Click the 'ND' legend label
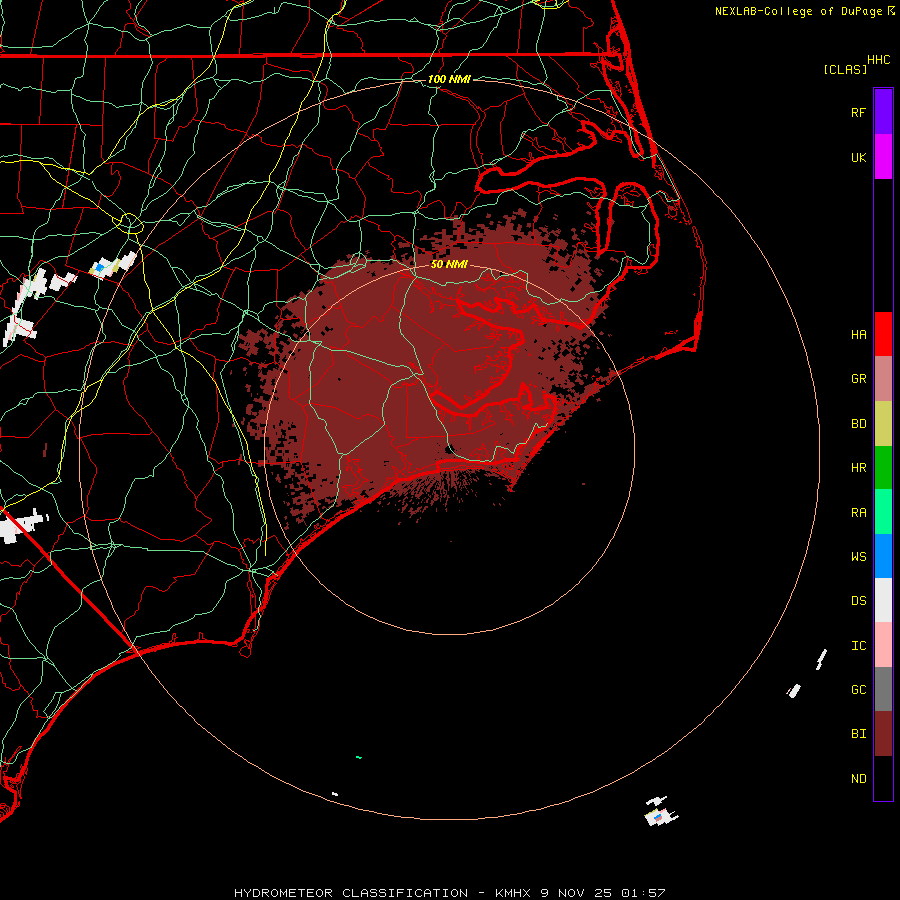 point(858,779)
